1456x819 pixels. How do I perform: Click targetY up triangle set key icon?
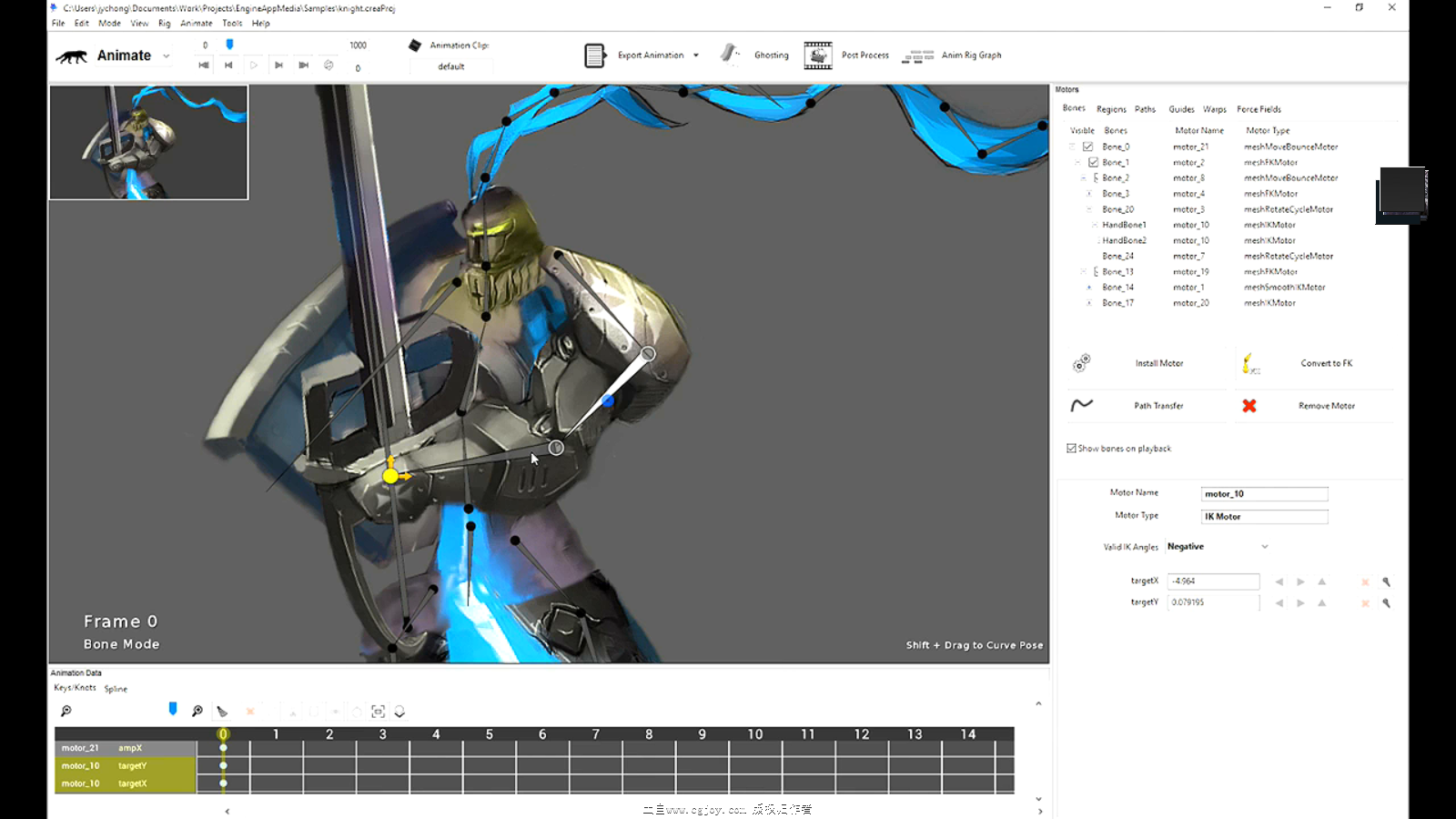pyautogui.click(x=1322, y=602)
